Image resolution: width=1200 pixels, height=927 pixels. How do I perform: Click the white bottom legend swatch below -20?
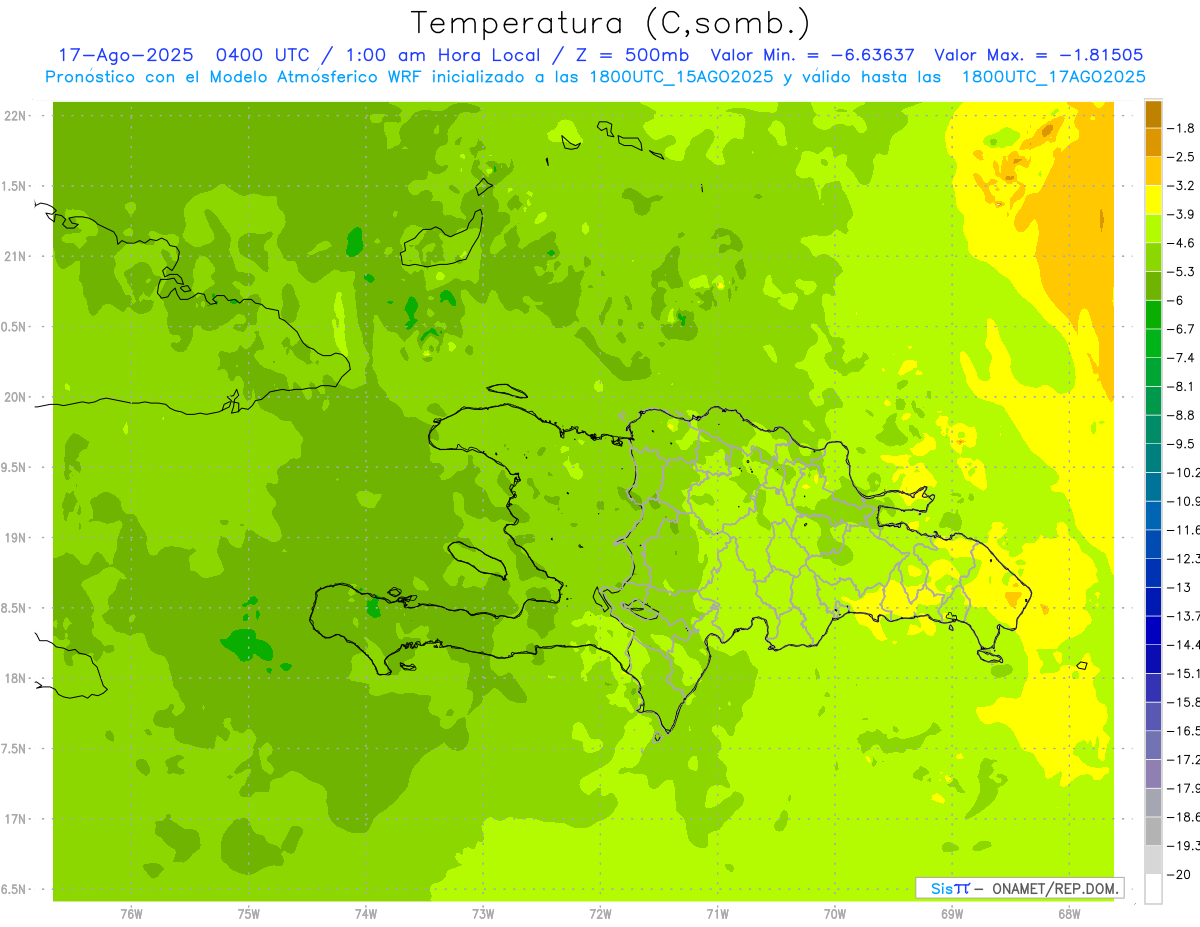click(1154, 889)
